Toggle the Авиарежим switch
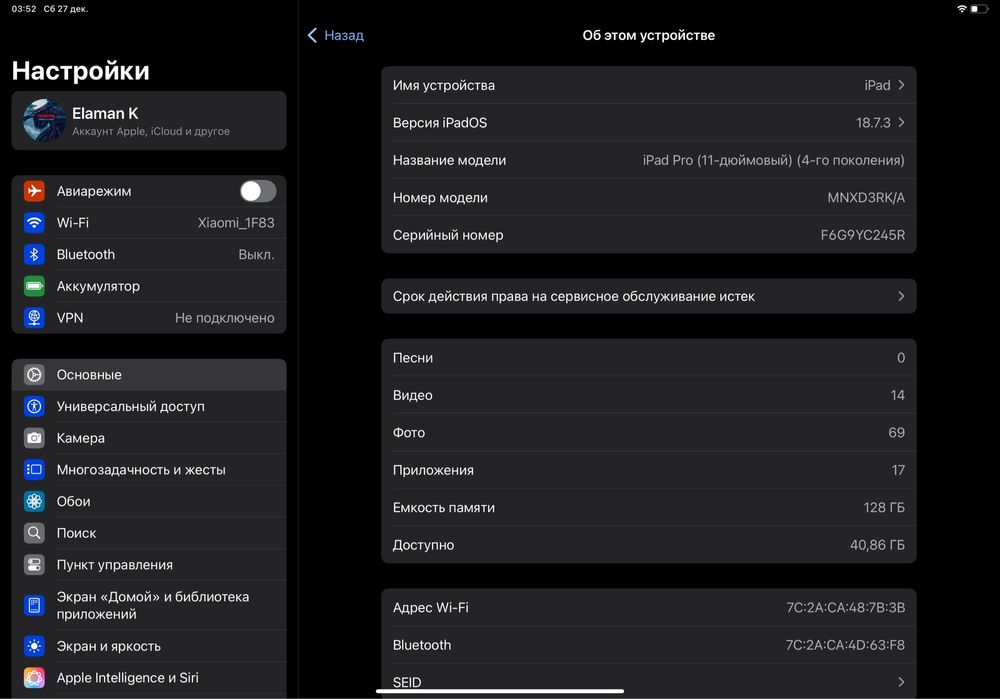 pos(258,191)
